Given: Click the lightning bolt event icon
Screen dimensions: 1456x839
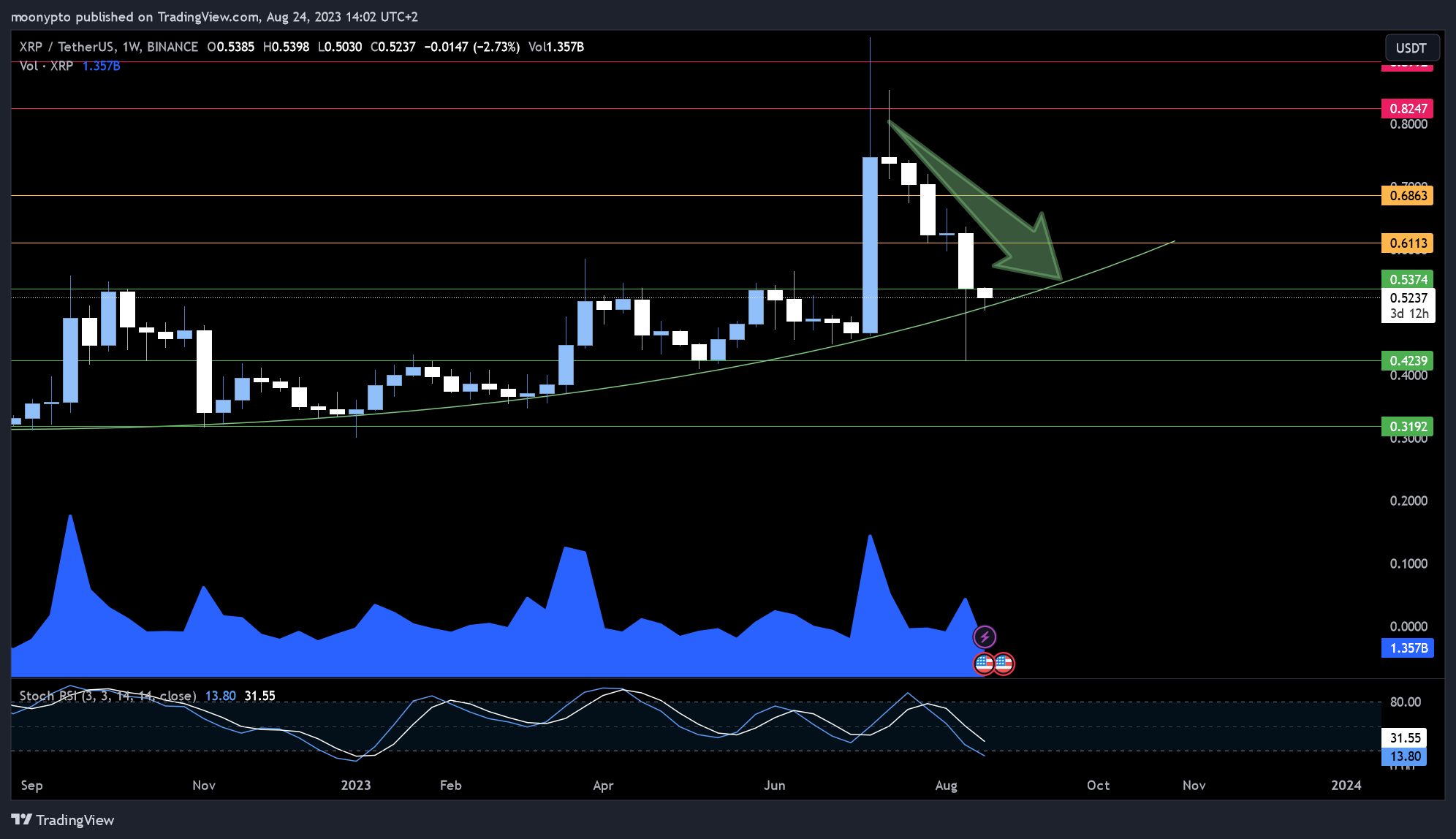Looking at the screenshot, I should click(985, 637).
